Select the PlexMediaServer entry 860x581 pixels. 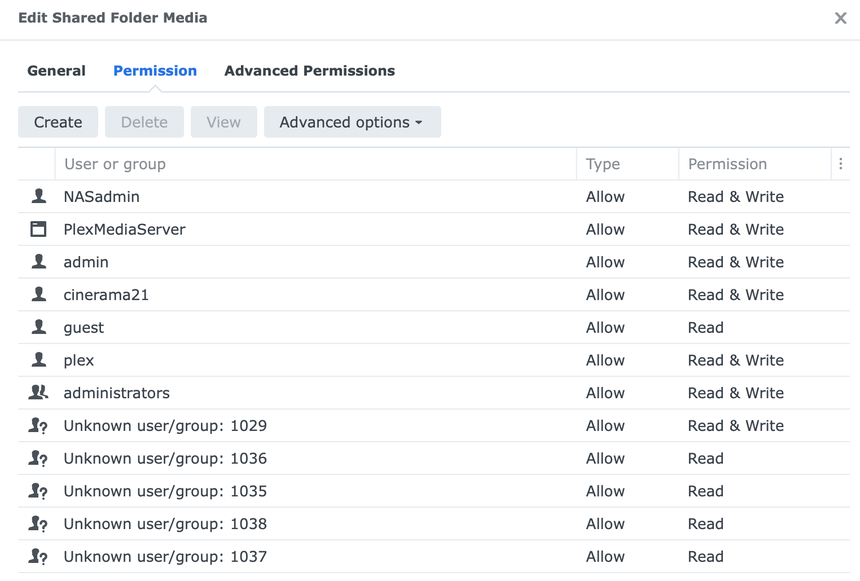coord(125,229)
